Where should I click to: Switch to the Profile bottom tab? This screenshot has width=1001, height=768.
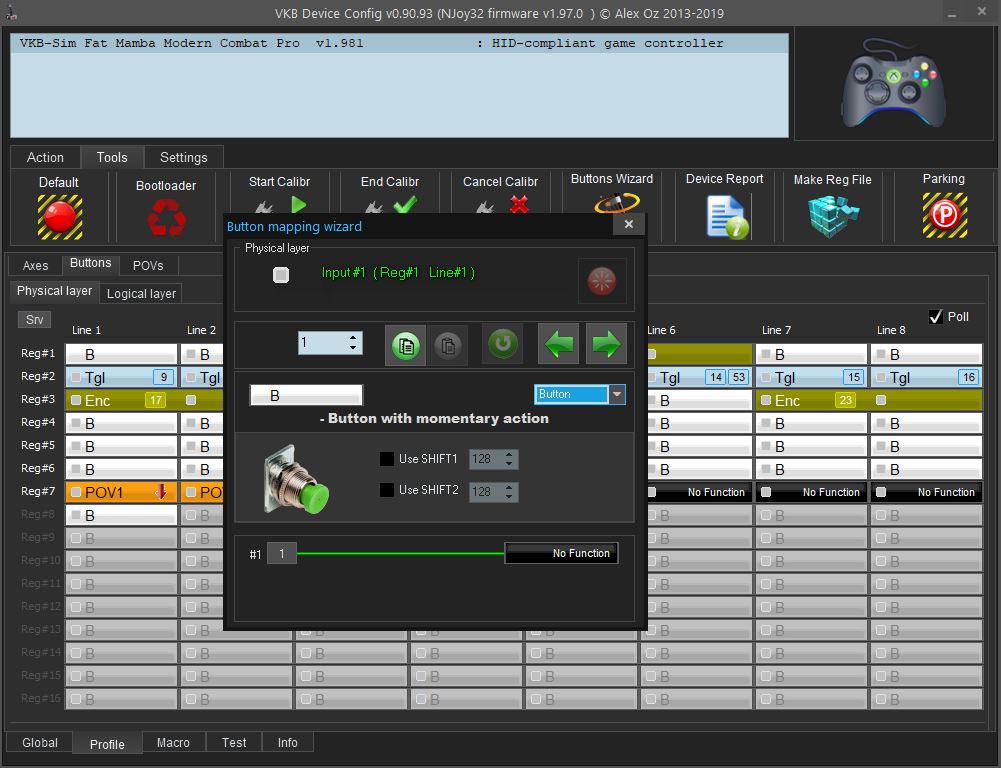107,744
